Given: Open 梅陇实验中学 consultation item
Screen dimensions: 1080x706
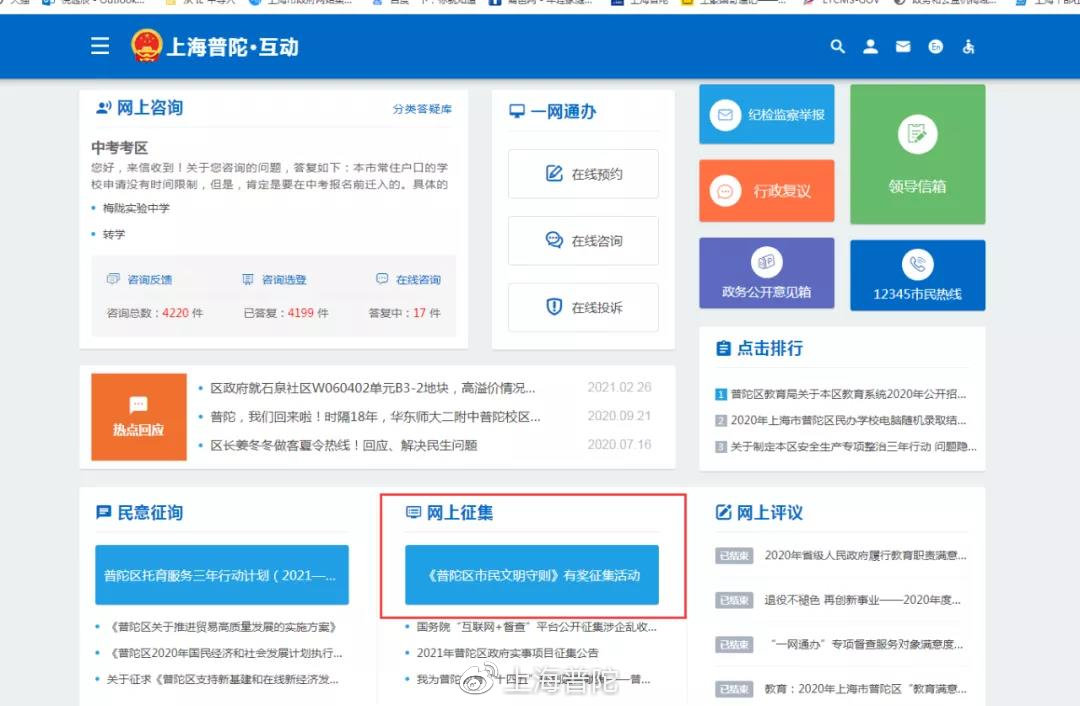Looking at the screenshot, I should tap(136, 208).
